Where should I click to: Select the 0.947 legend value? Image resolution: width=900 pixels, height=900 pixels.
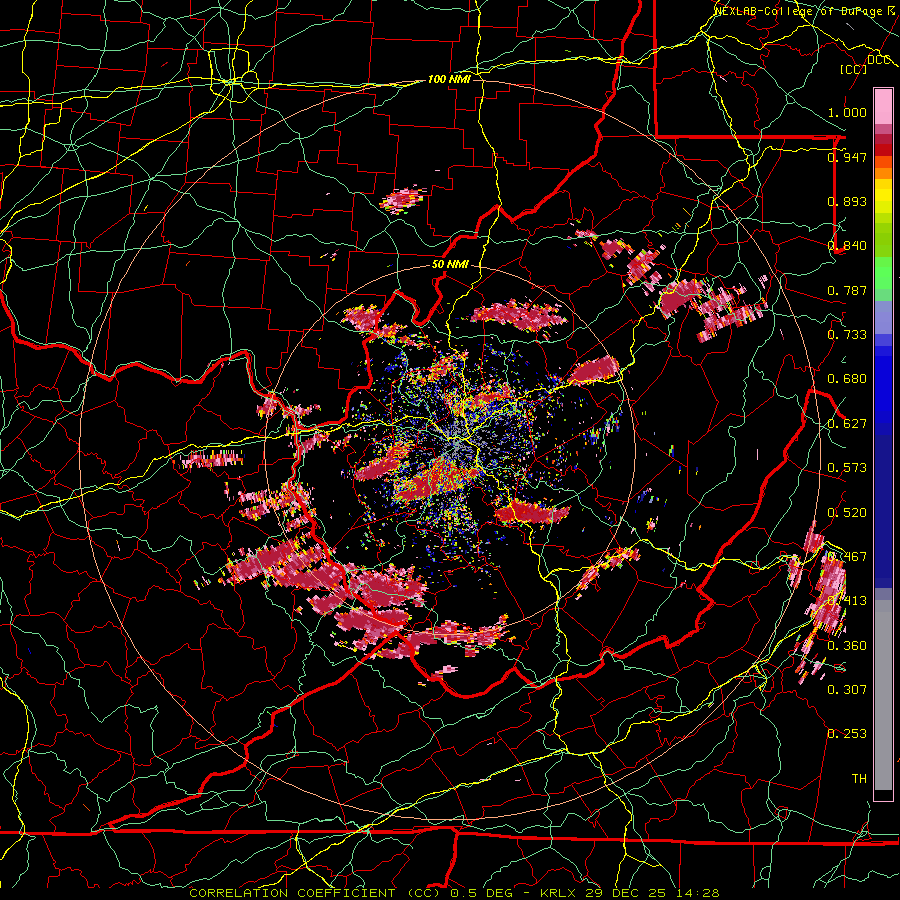tap(847, 157)
